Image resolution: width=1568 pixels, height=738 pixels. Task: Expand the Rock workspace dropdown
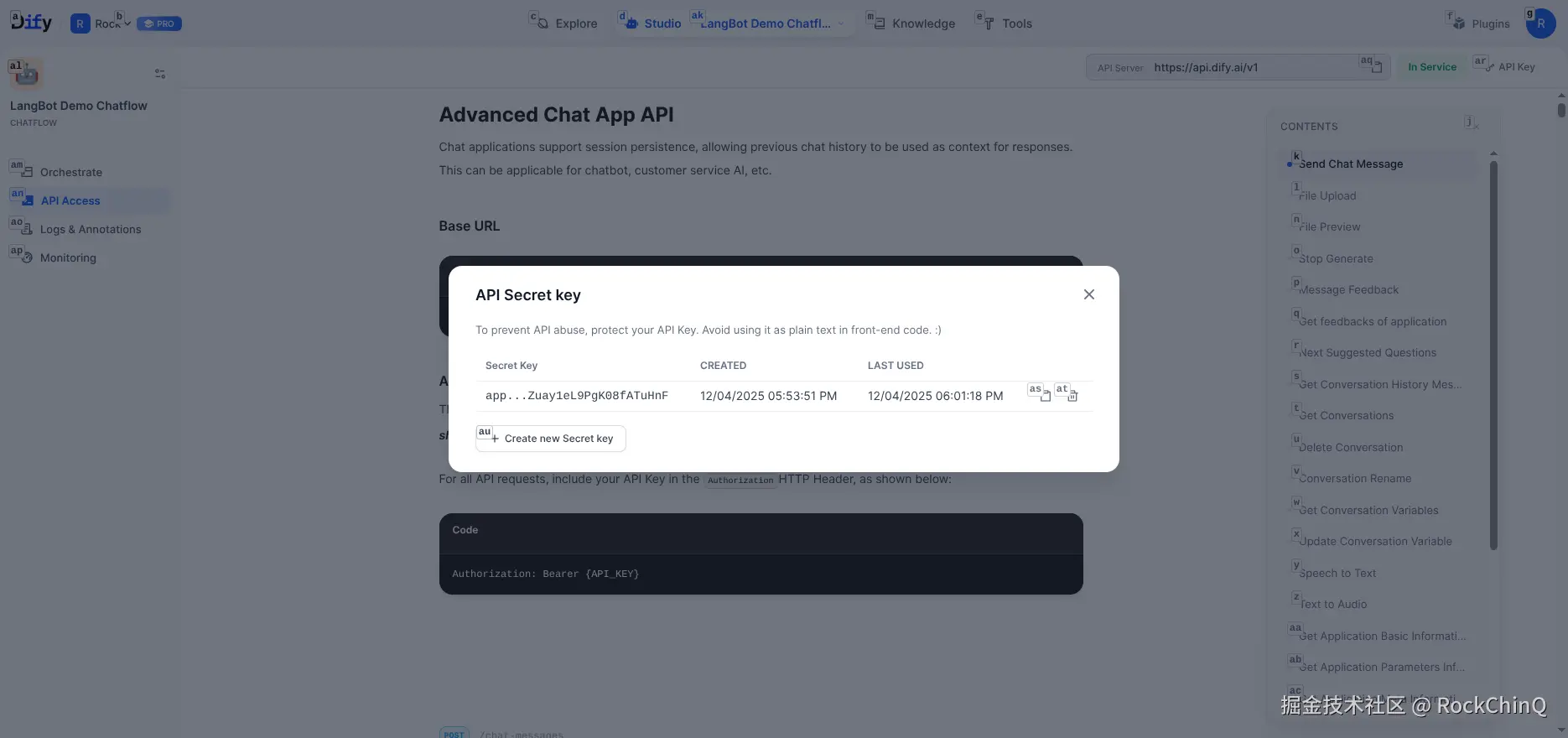(112, 23)
